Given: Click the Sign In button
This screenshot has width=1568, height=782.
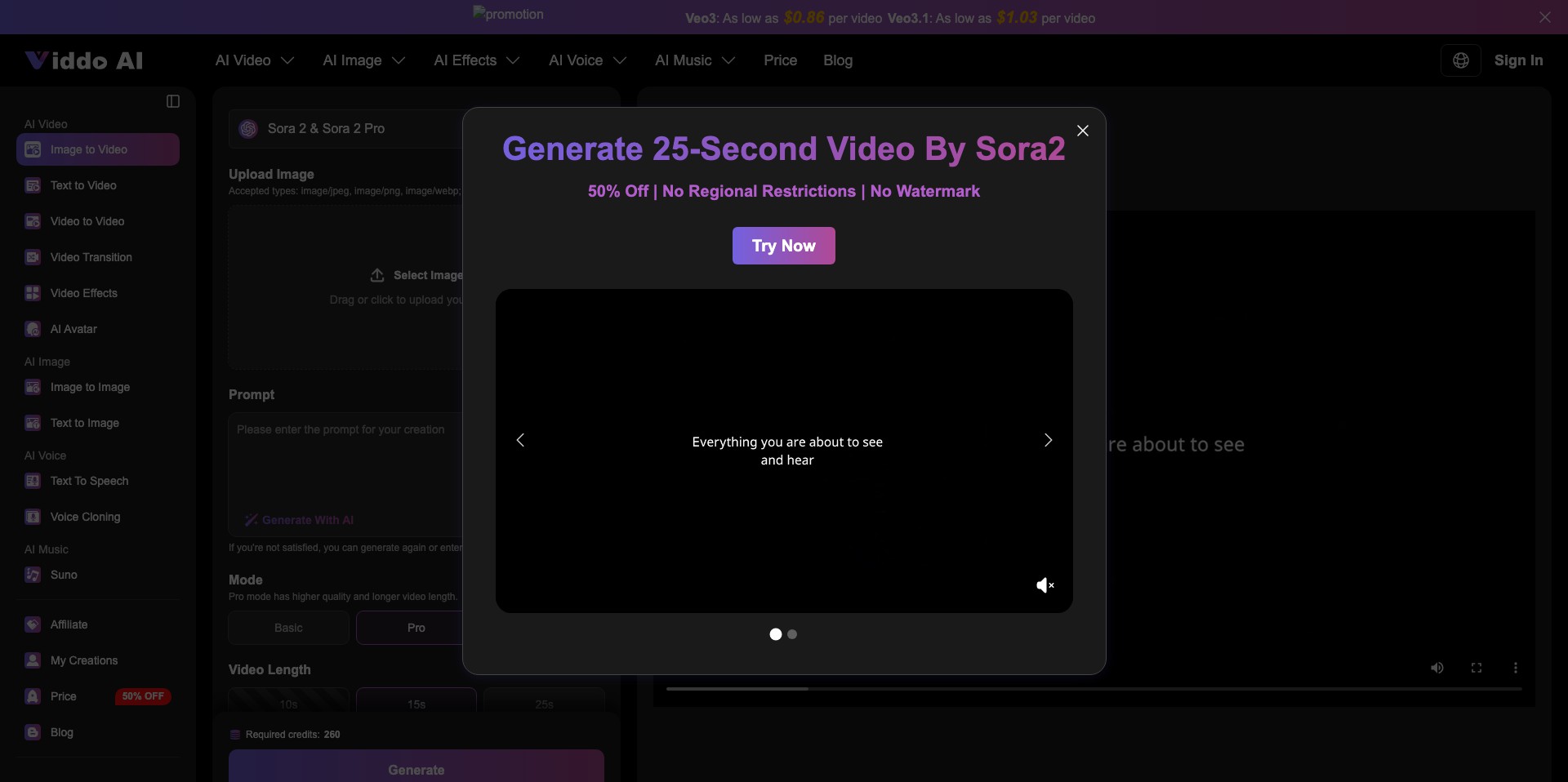Looking at the screenshot, I should [x=1518, y=60].
